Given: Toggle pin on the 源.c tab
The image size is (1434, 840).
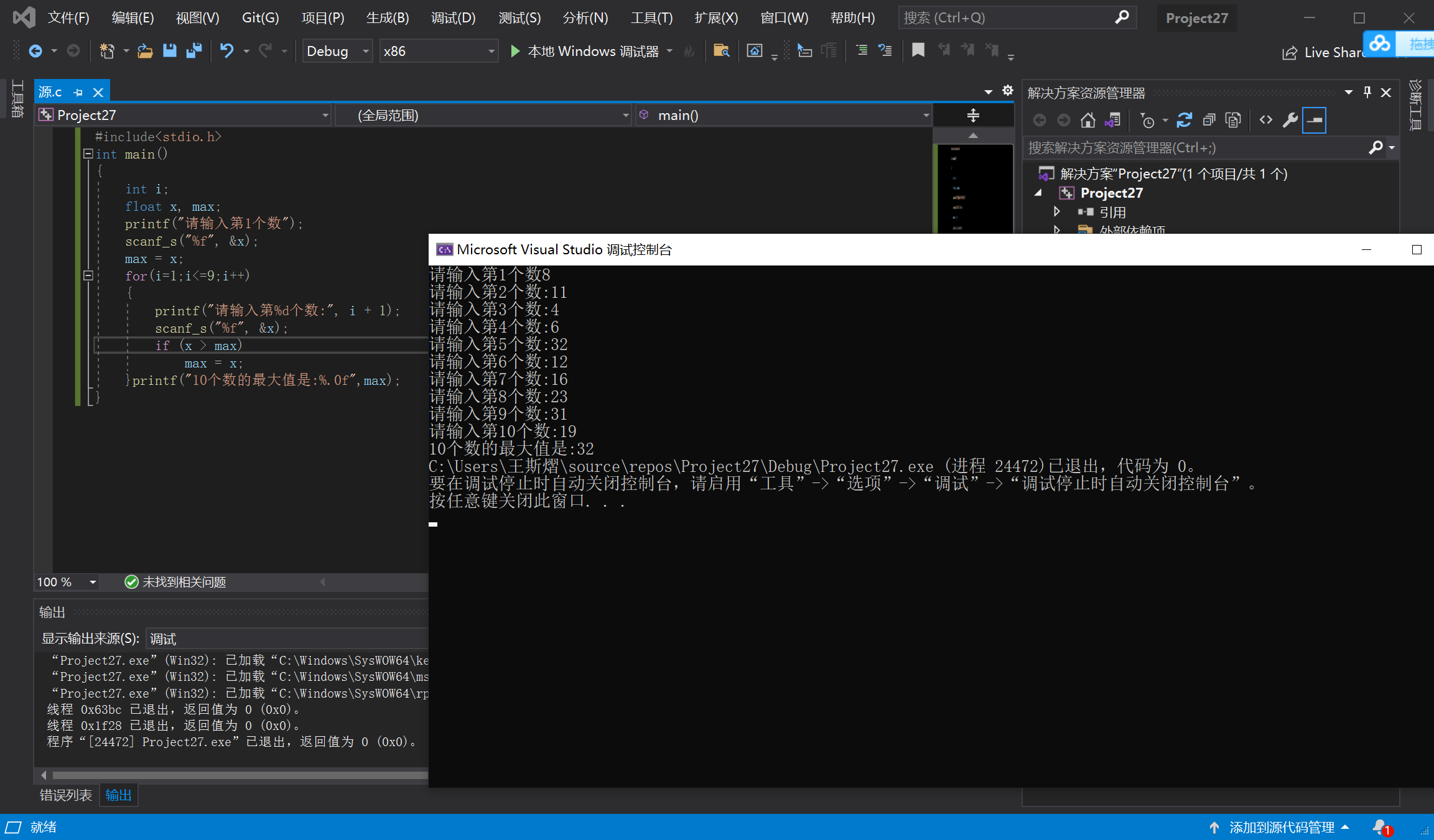Looking at the screenshot, I should click(x=78, y=93).
